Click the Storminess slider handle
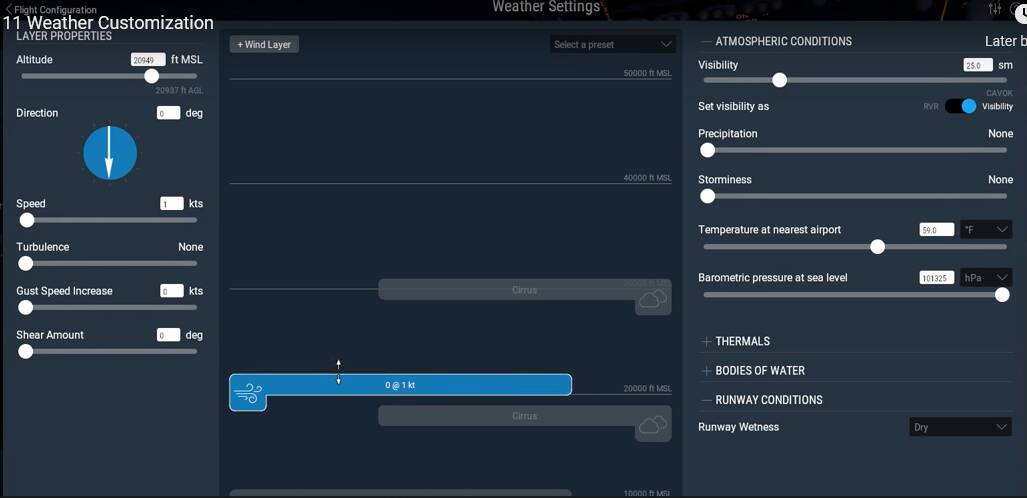The image size is (1027, 498). [x=707, y=196]
